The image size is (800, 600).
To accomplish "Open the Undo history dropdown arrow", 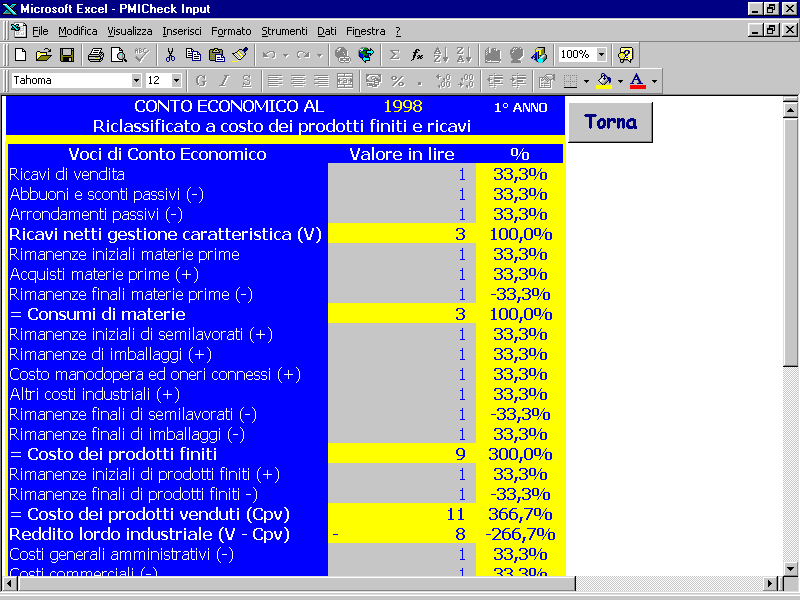I will coord(286,55).
